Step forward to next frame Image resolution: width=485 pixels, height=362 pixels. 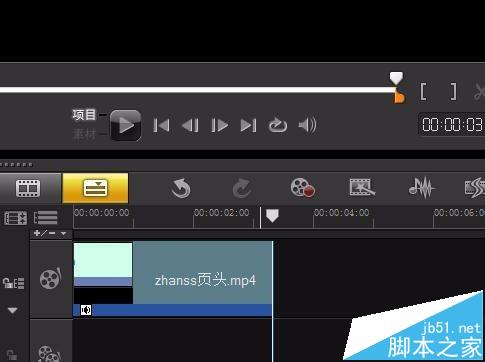(x=219, y=126)
